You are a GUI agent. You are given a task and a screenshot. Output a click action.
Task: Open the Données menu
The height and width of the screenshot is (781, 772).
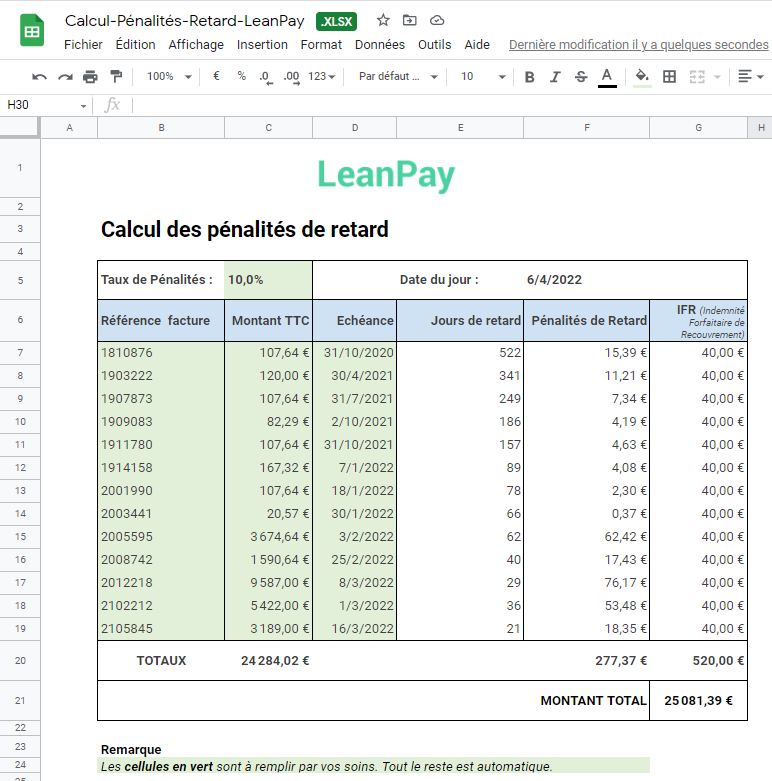click(380, 44)
